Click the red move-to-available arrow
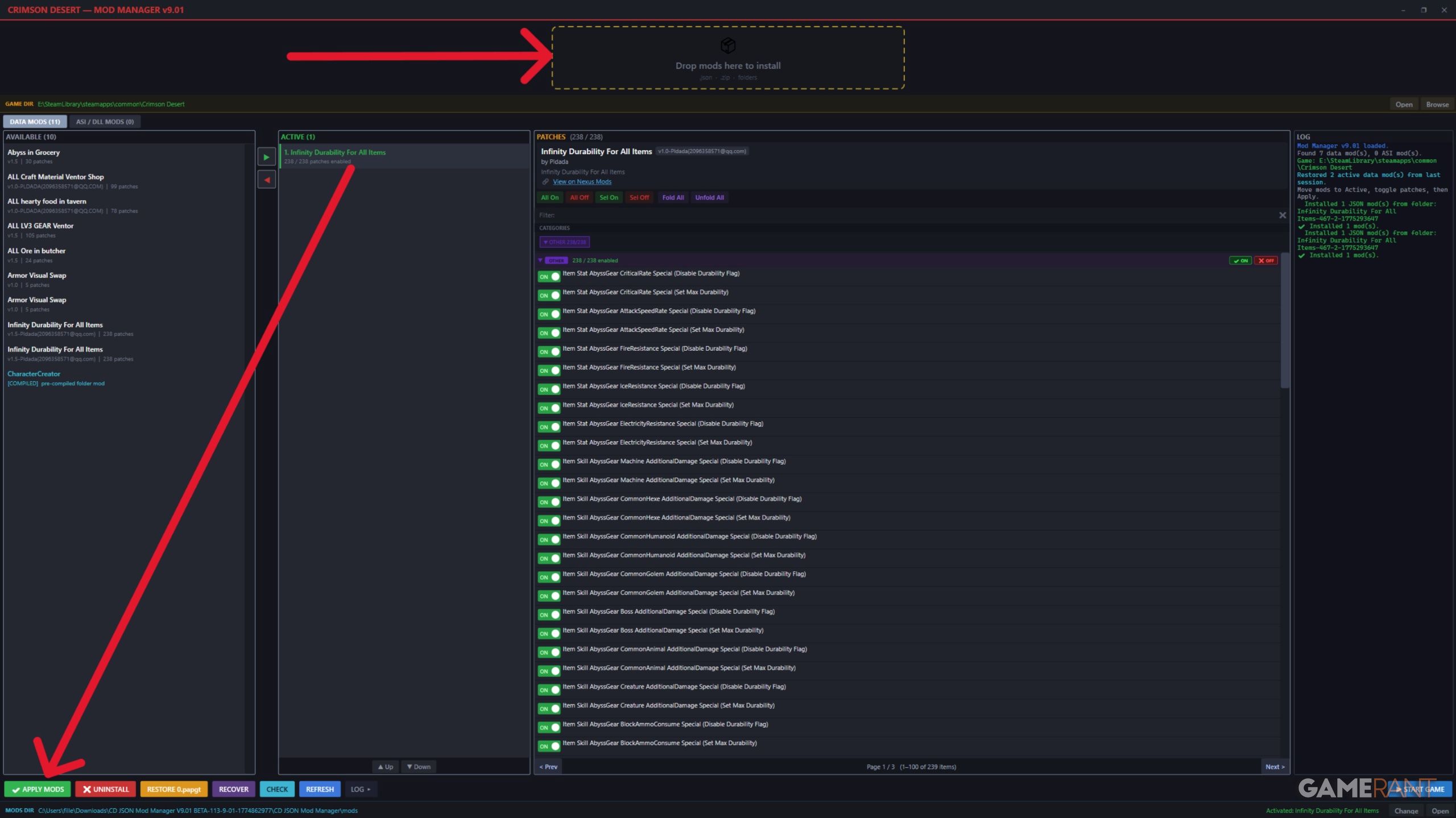Viewport: 1456px width, 818px height. 266,180
